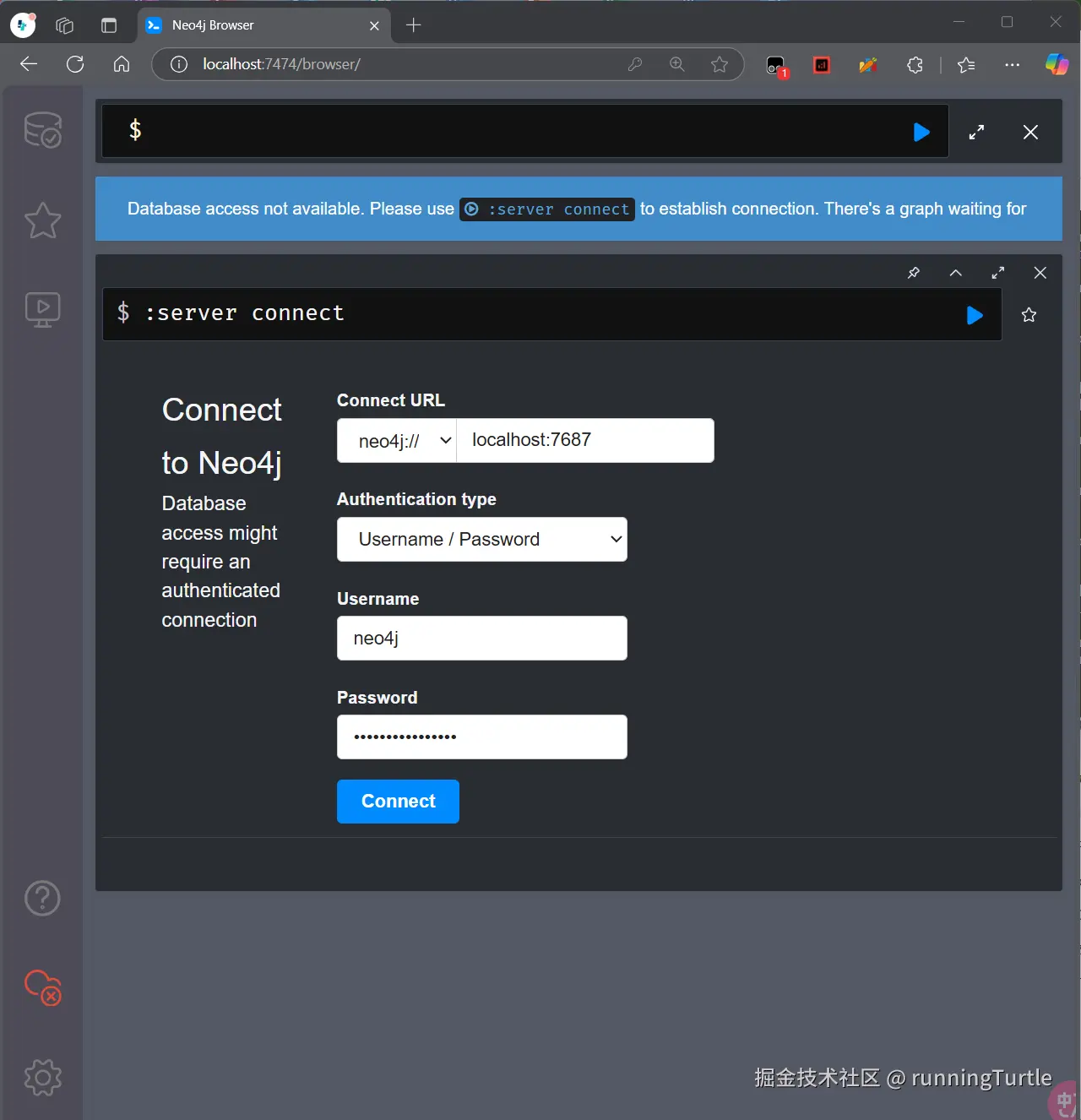Viewport: 1081px width, 1120px height.
Task: Go back in the browser
Action: point(29,64)
